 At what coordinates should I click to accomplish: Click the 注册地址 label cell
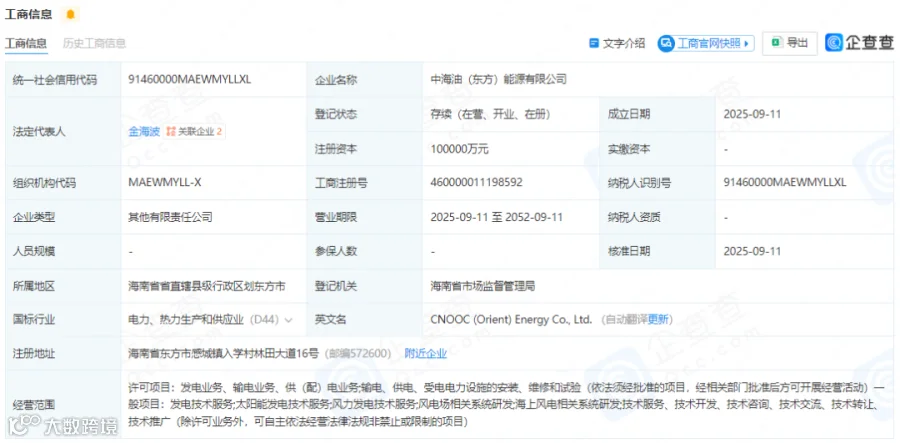point(63,353)
